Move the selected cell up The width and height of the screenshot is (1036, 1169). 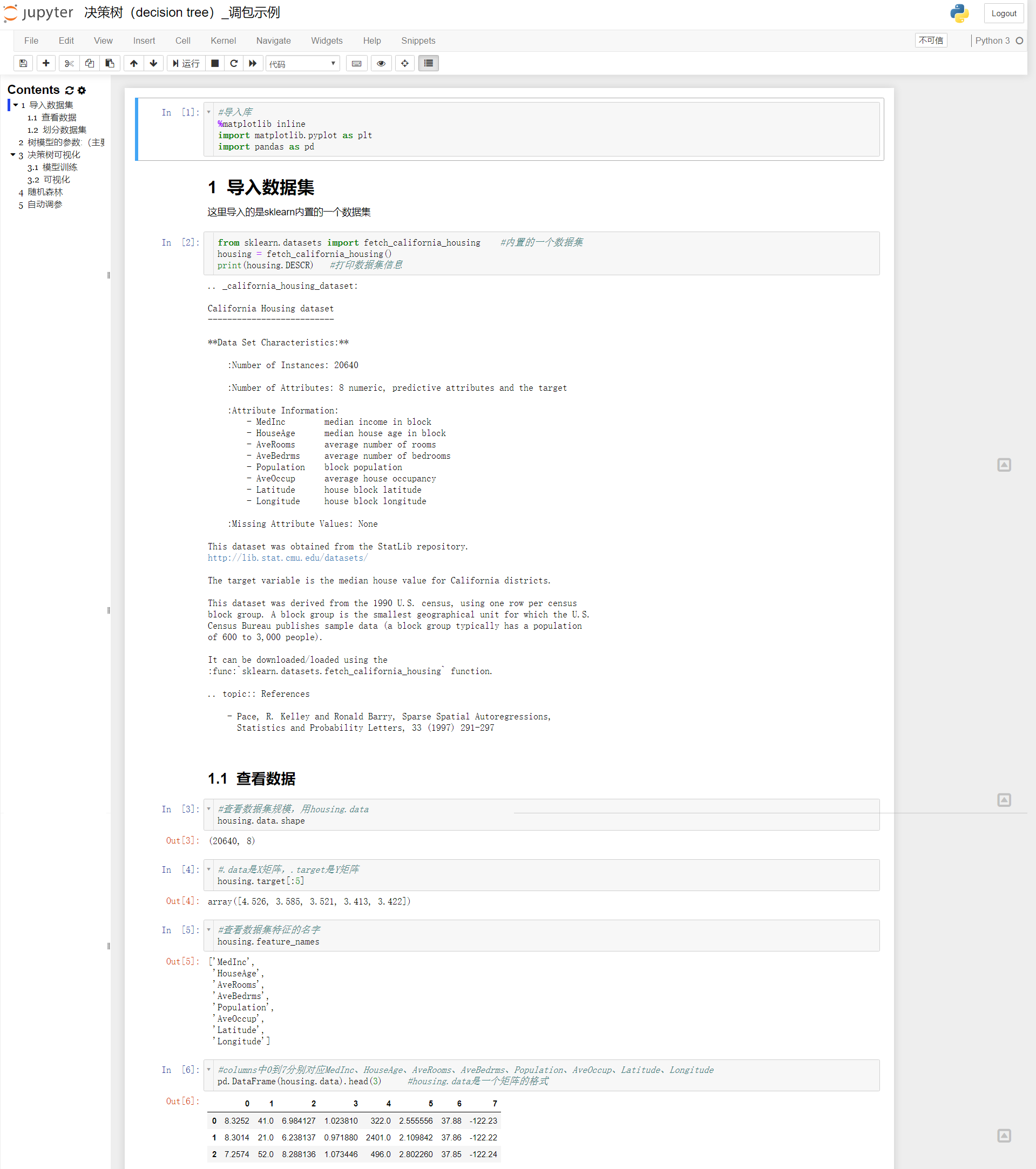click(133, 64)
